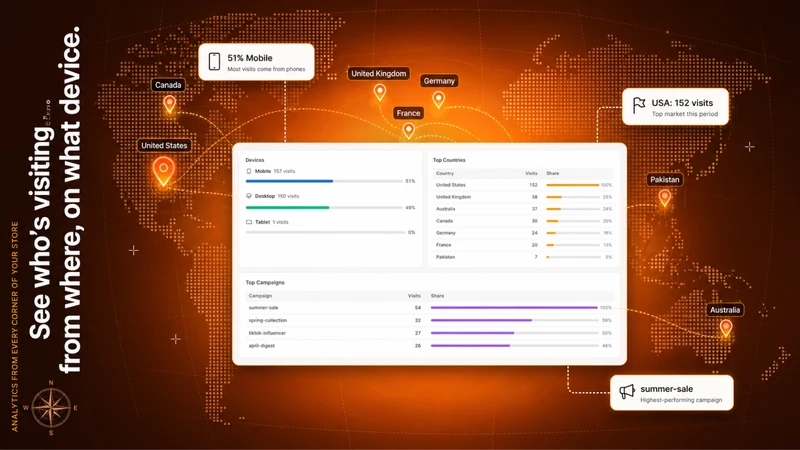Screen dimensions: 800x450
Task: Click the 'Campaign' column header
Action: [260, 296]
